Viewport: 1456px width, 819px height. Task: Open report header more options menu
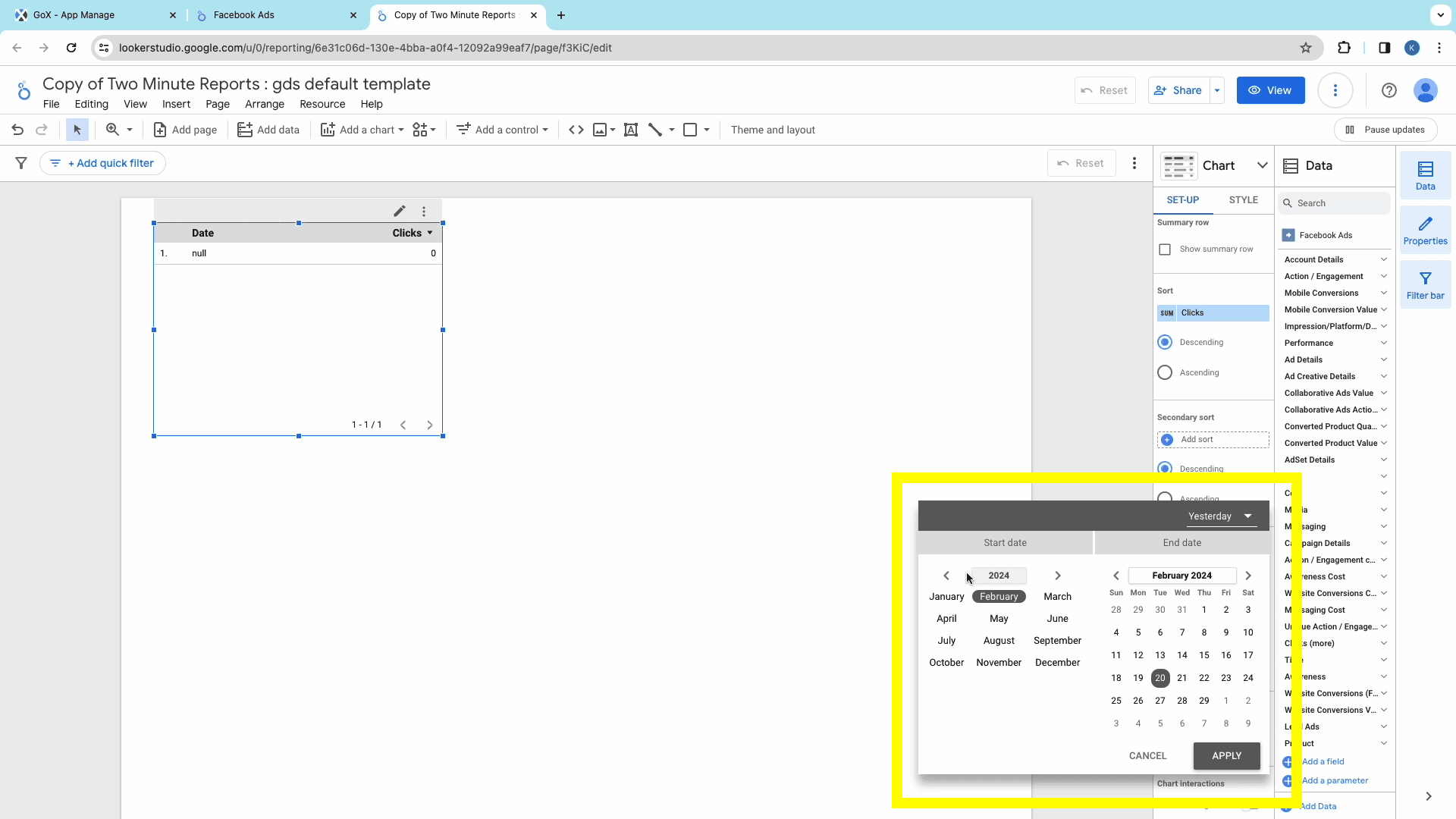point(1335,90)
